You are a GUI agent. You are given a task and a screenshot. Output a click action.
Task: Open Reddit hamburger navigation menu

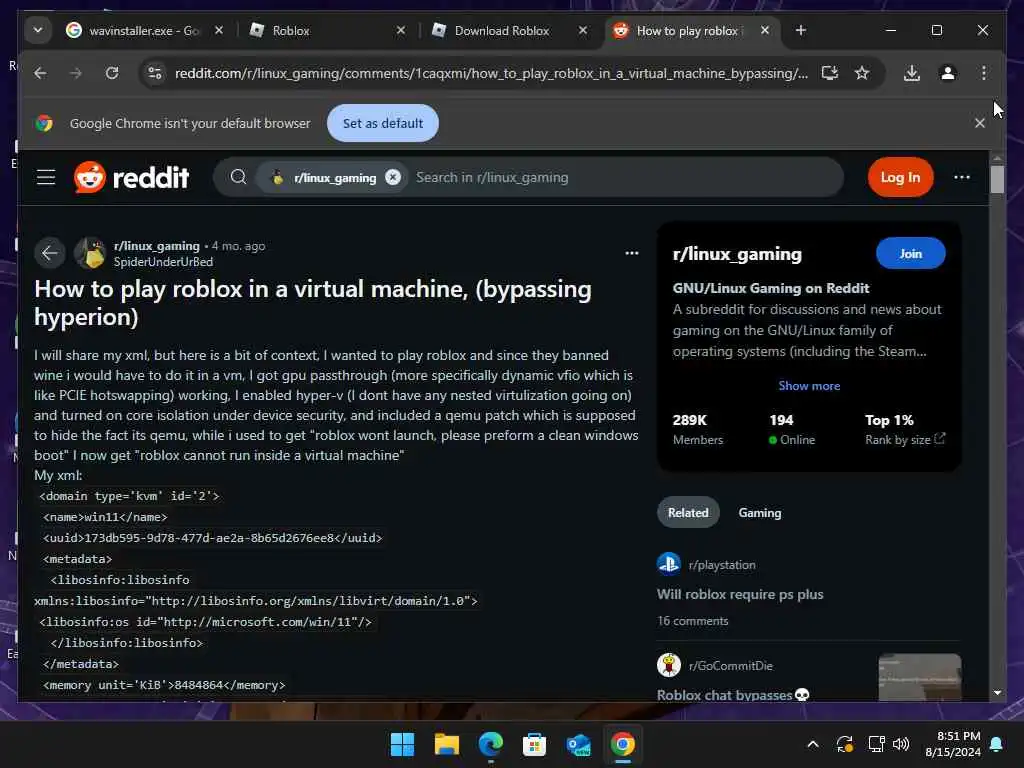(46, 177)
